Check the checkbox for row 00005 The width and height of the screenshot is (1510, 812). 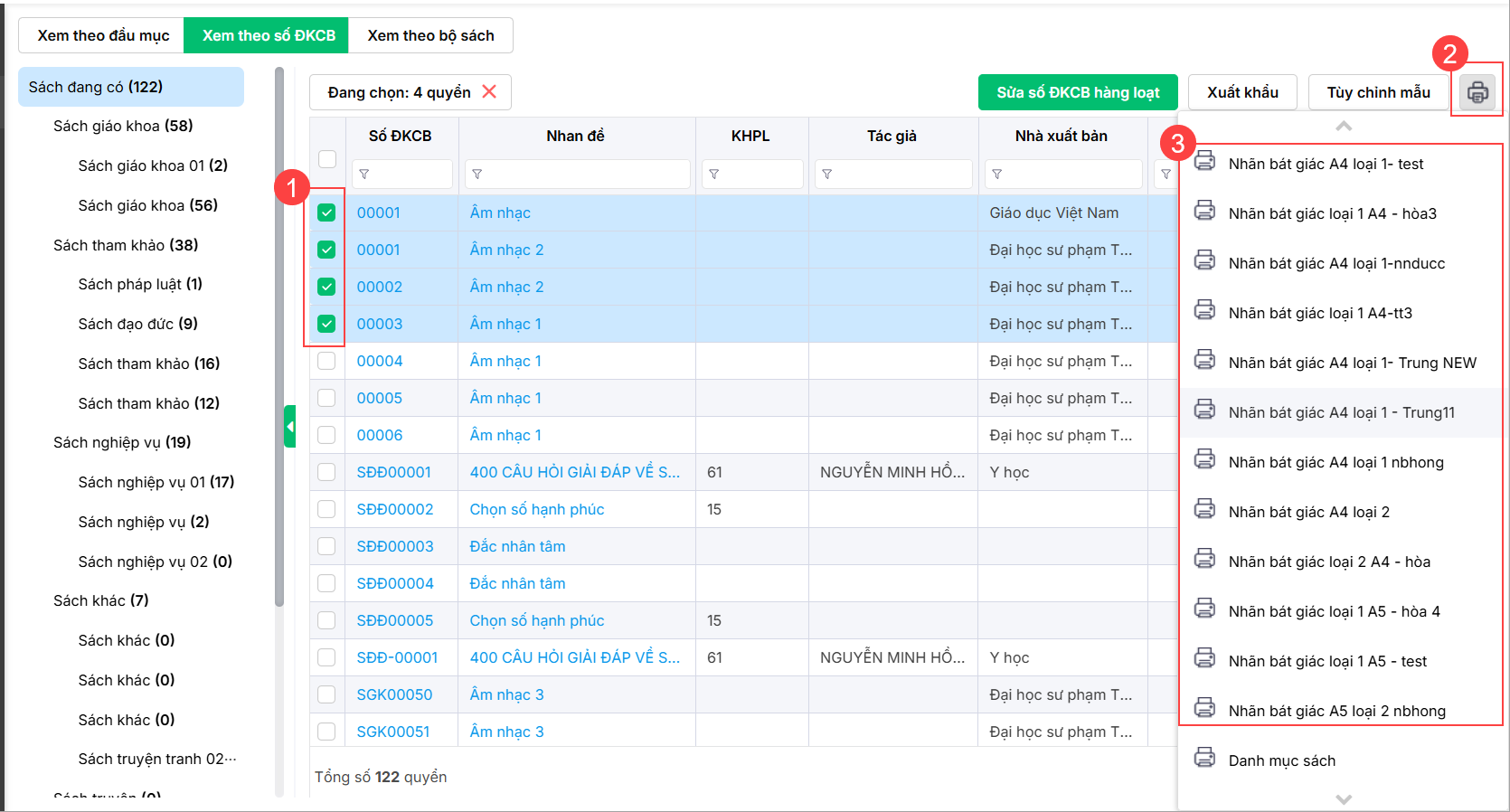click(x=327, y=398)
